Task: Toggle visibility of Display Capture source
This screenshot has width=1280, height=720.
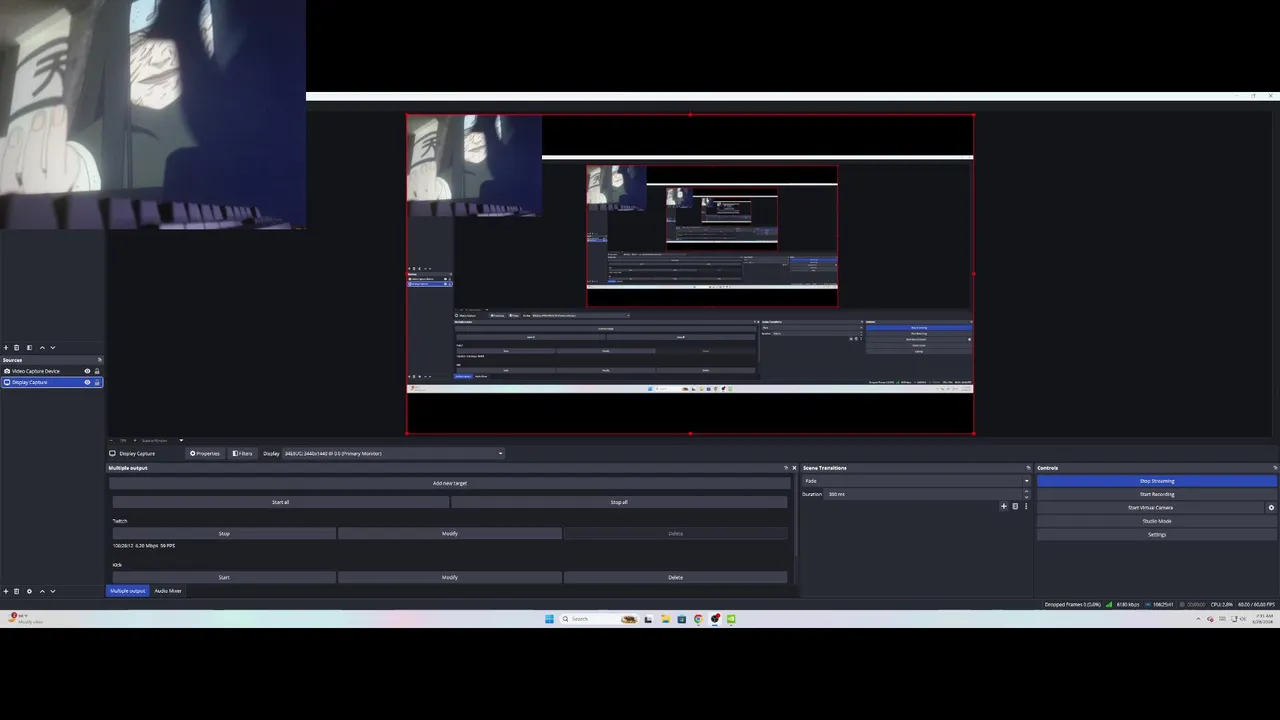Action: coord(87,382)
